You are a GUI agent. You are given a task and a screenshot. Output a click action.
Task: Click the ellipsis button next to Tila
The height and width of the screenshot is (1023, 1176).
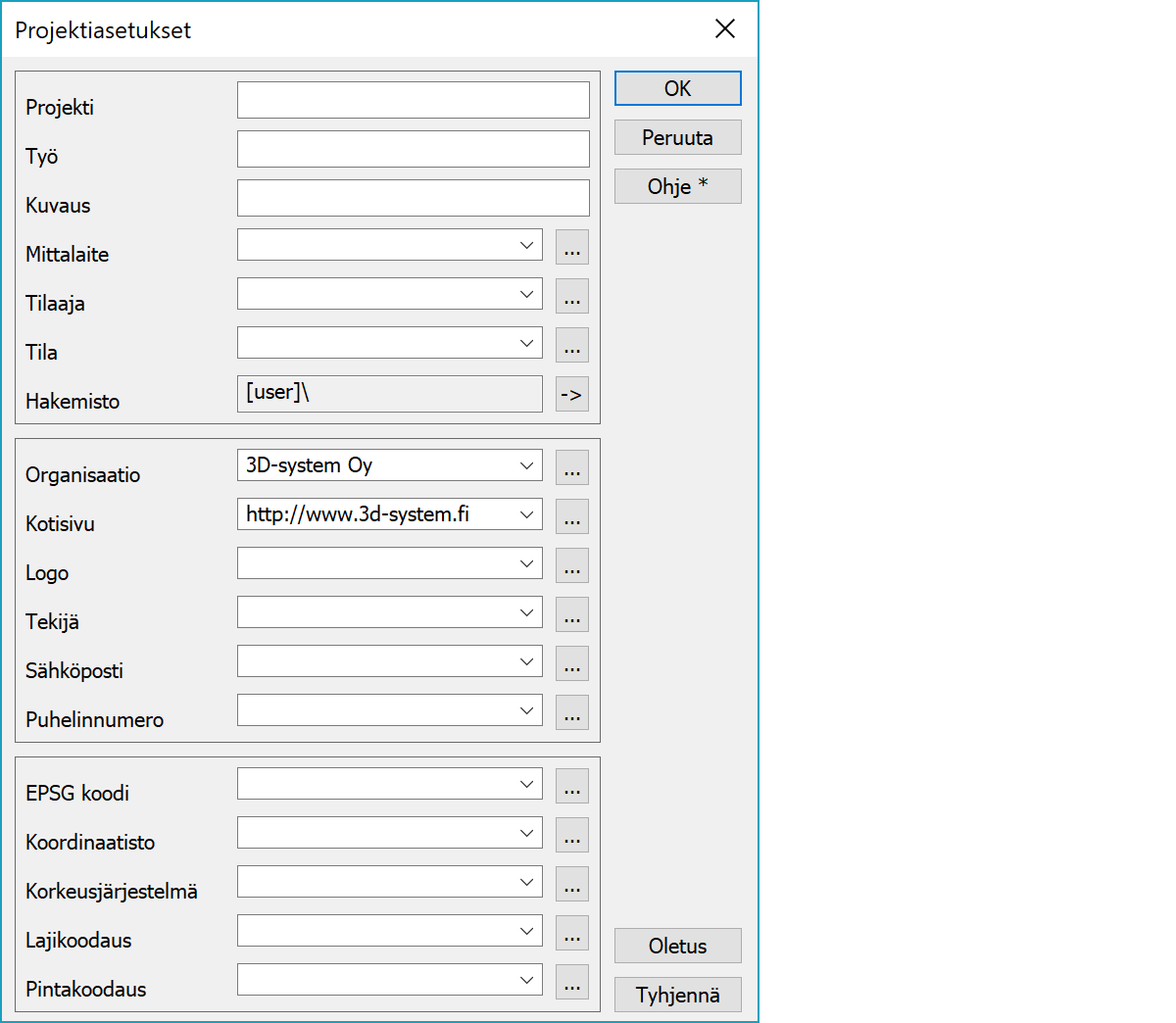[x=572, y=345]
